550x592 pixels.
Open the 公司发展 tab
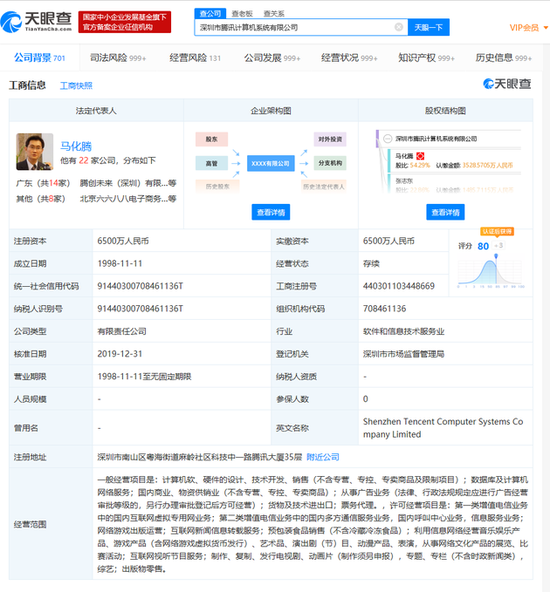pos(272,58)
